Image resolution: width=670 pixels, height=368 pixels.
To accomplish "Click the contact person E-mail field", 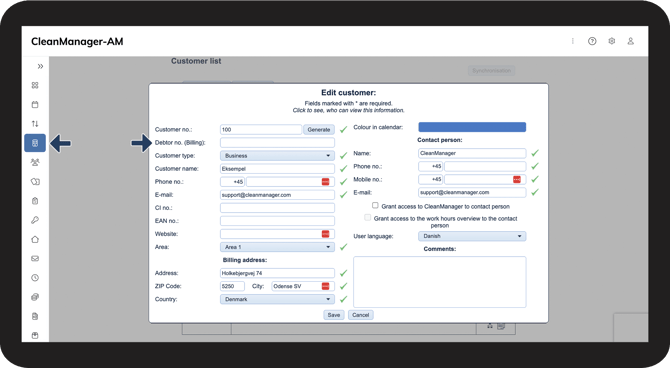I will [472, 192].
